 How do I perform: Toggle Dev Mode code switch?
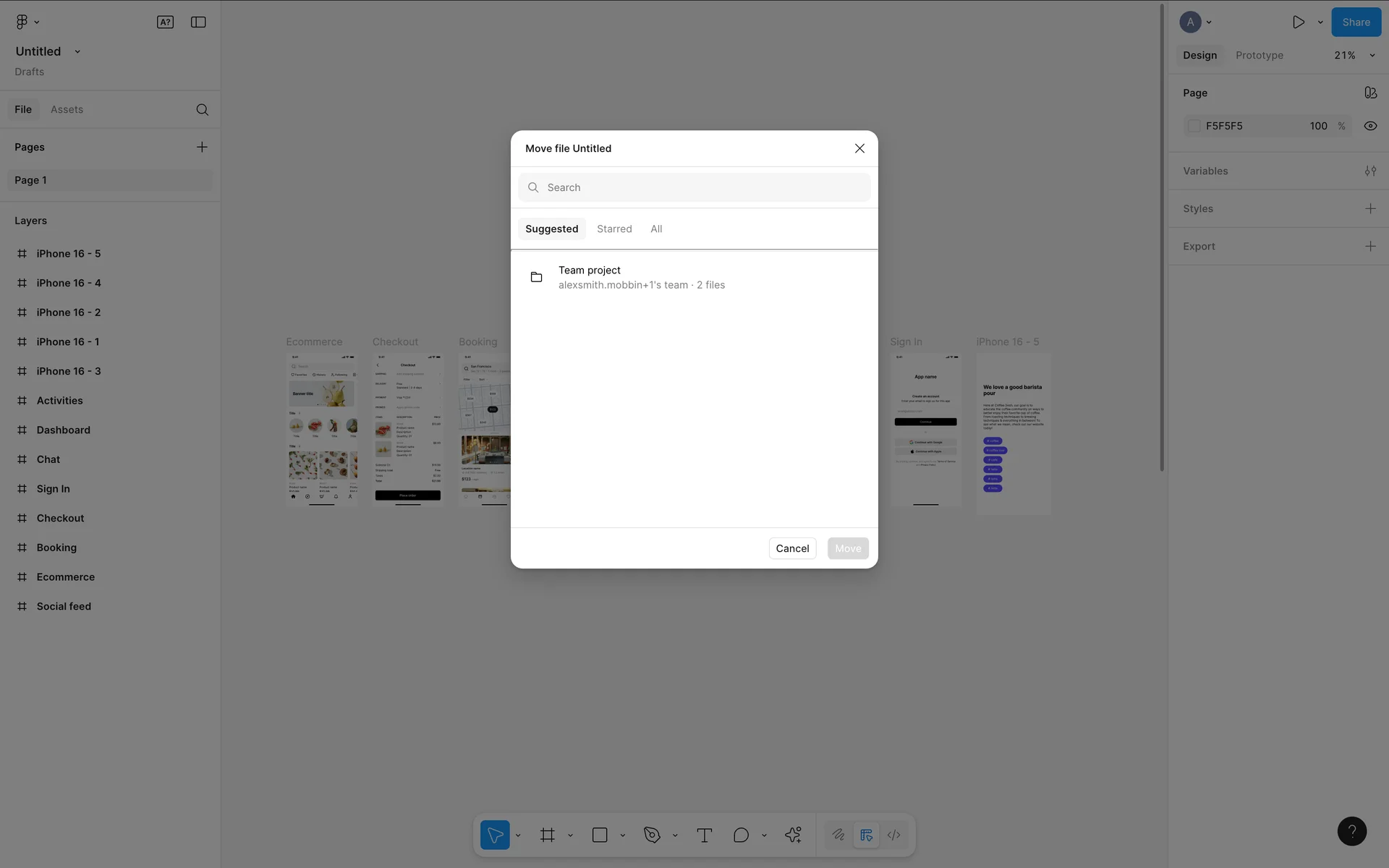coord(894,835)
